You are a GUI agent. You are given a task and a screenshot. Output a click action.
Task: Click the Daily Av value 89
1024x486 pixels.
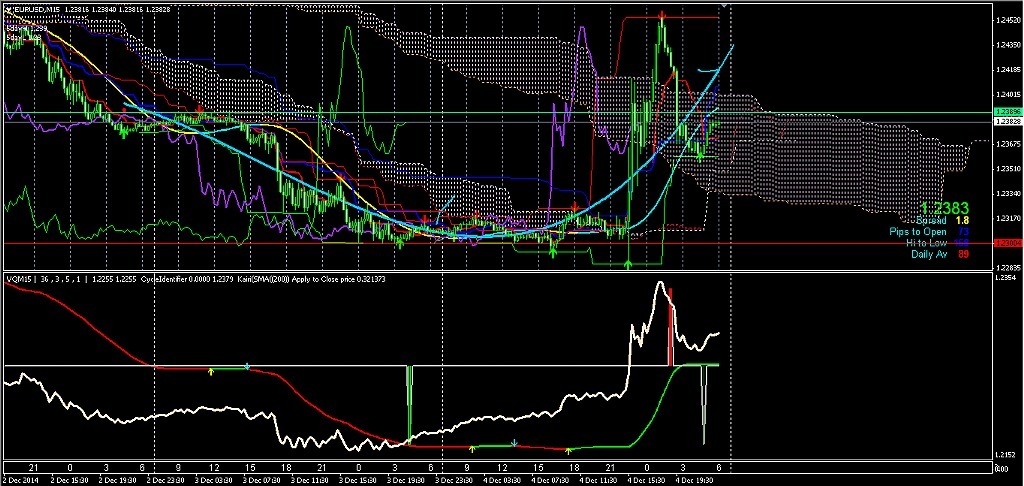pos(963,254)
